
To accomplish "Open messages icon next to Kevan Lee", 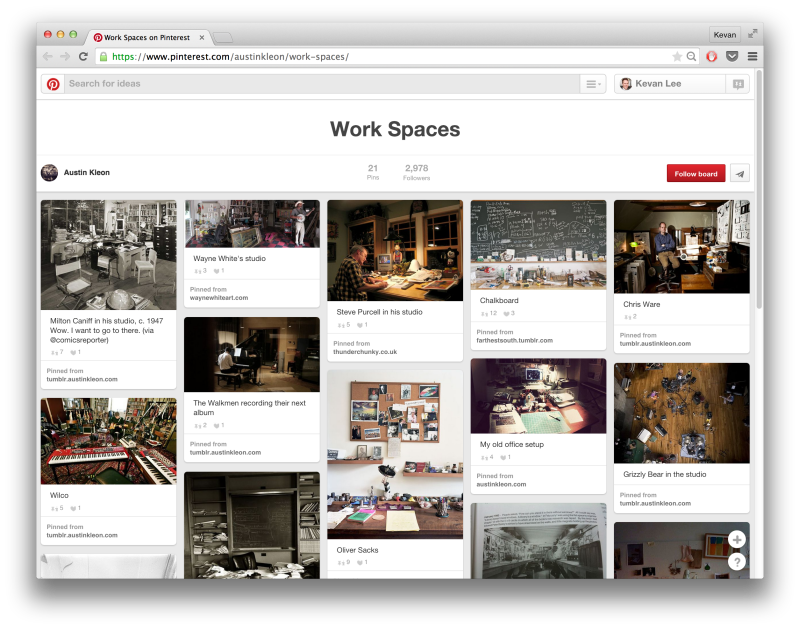I will tap(737, 84).
